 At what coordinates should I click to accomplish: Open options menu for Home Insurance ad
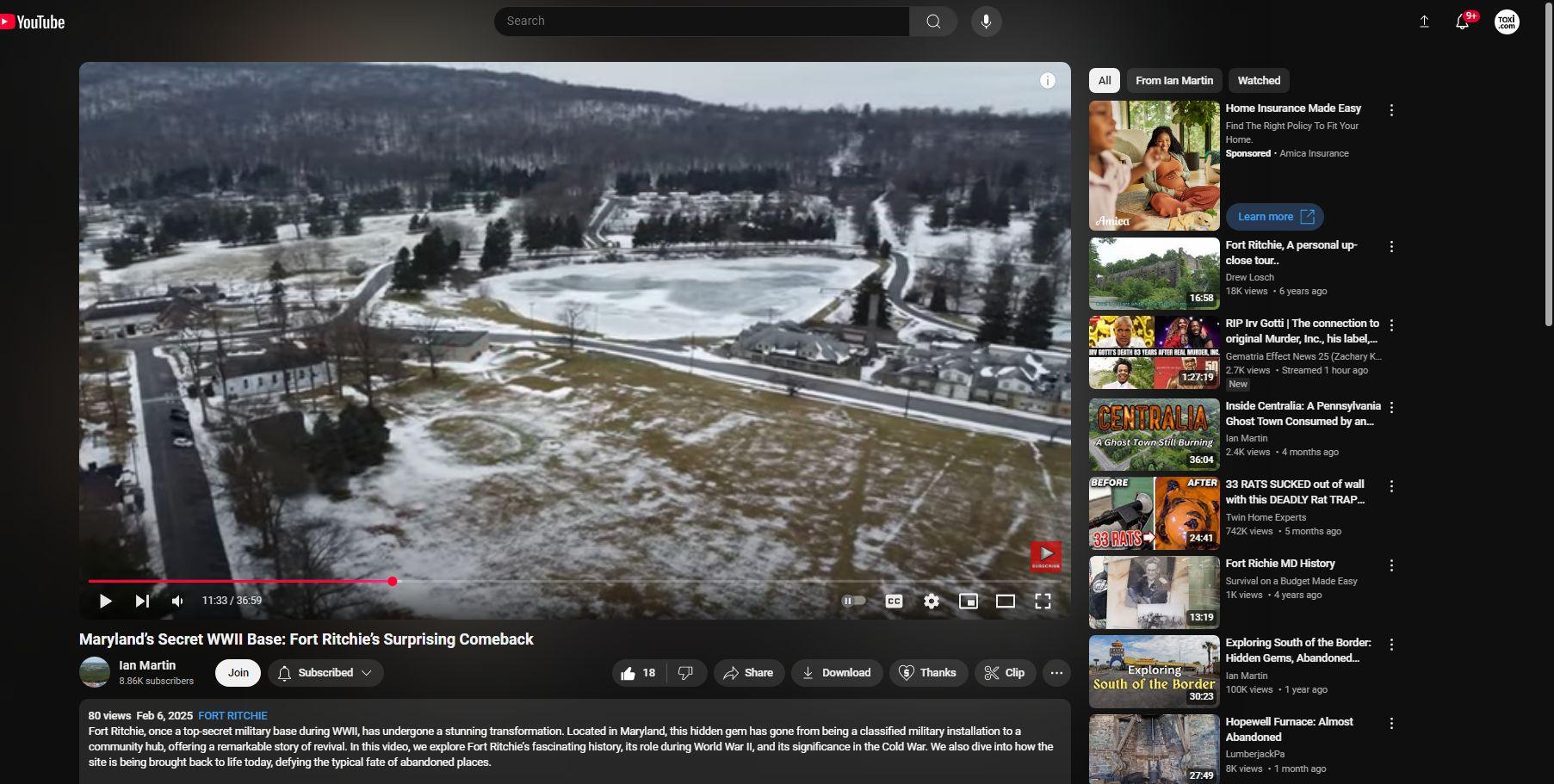tap(1391, 110)
